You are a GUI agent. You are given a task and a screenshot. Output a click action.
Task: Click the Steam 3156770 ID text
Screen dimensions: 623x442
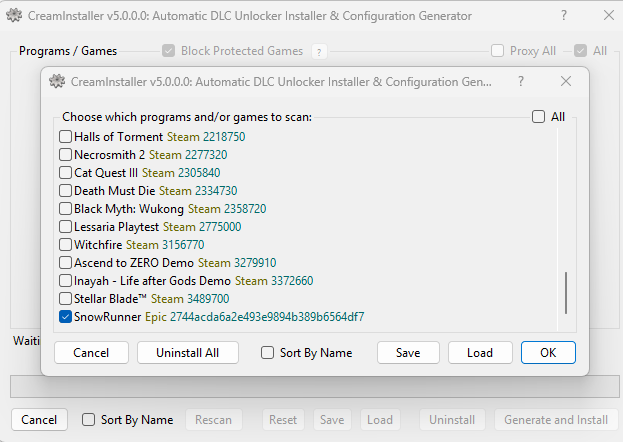coord(165,245)
